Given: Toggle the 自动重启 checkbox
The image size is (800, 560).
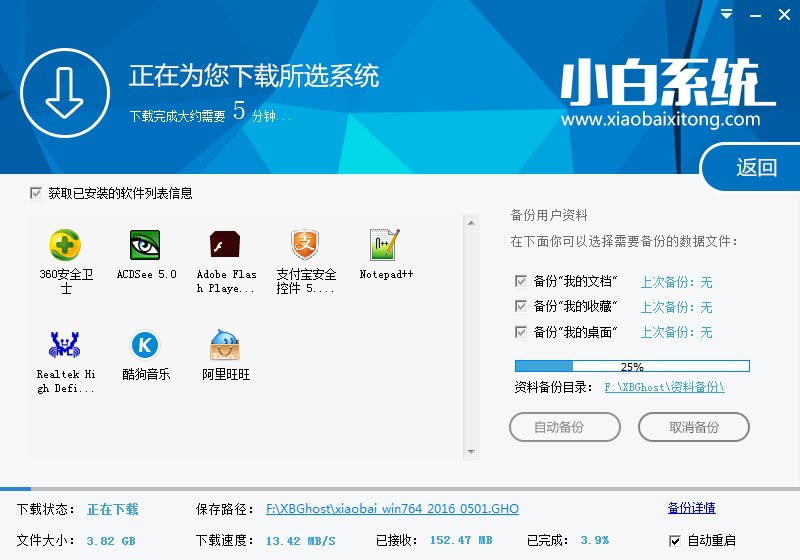Looking at the screenshot, I should tap(674, 541).
